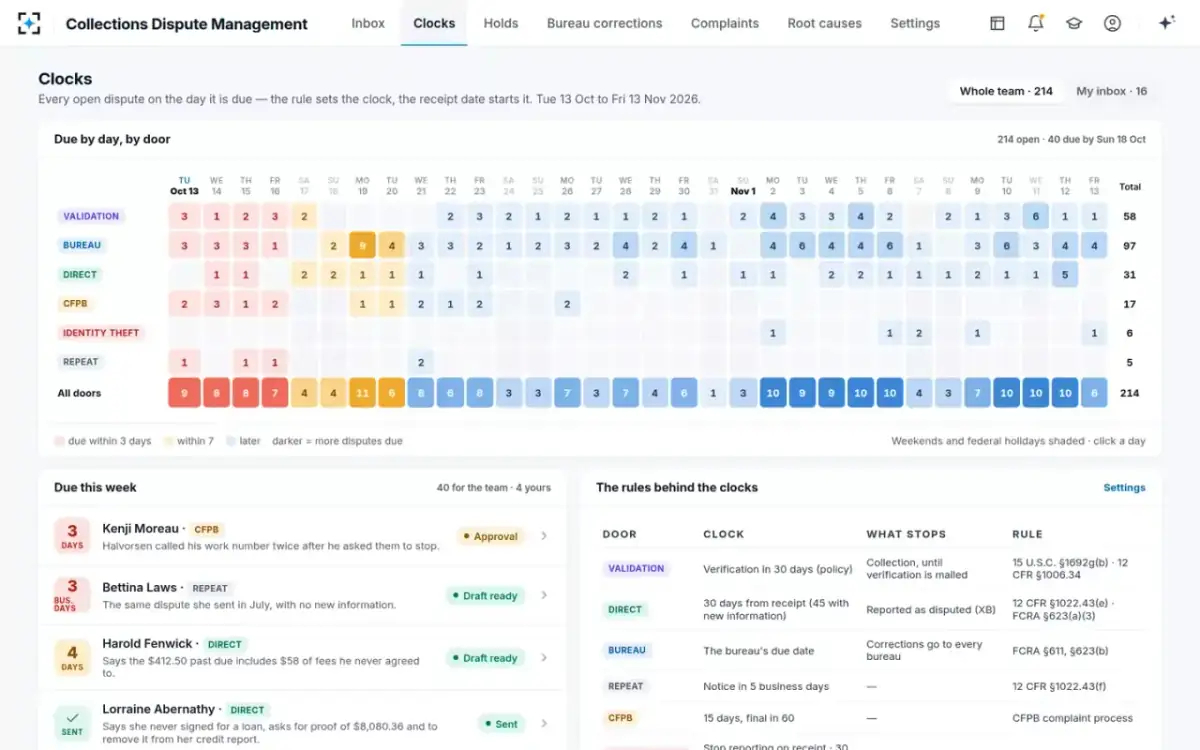Screen dimensions: 1200x750
Task: Launch the sparkle AI assistant icon
Action: (1166, 23)
